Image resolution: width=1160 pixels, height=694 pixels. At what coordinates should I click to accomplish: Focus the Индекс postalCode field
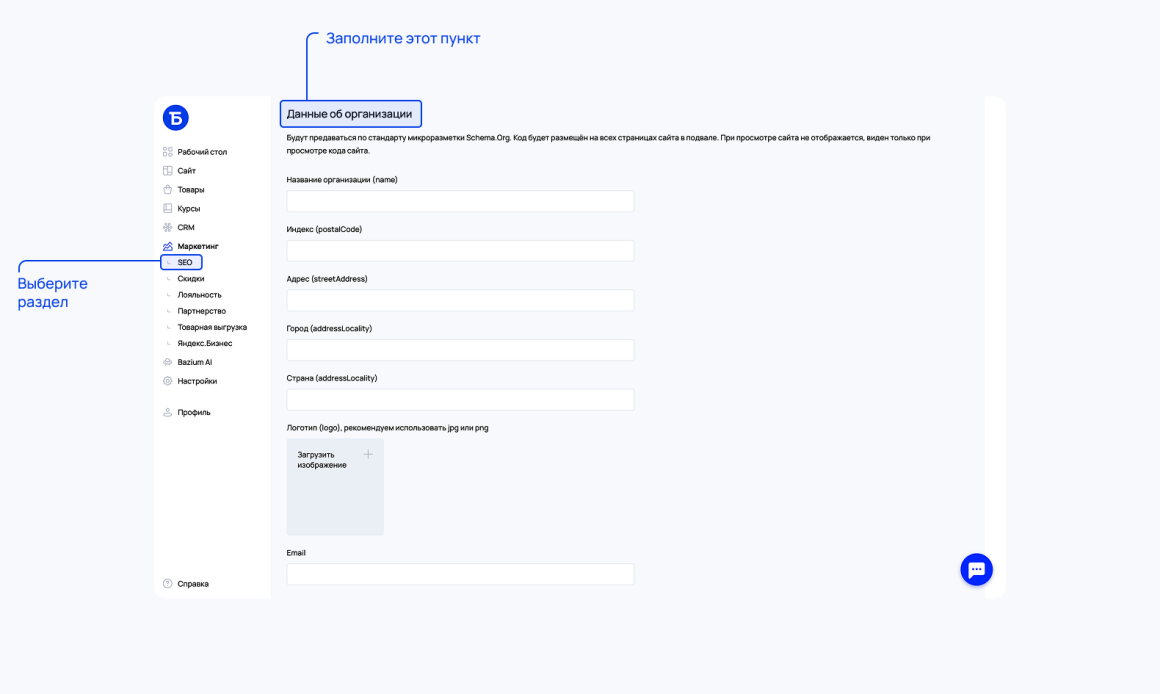[x=460, y=251]
